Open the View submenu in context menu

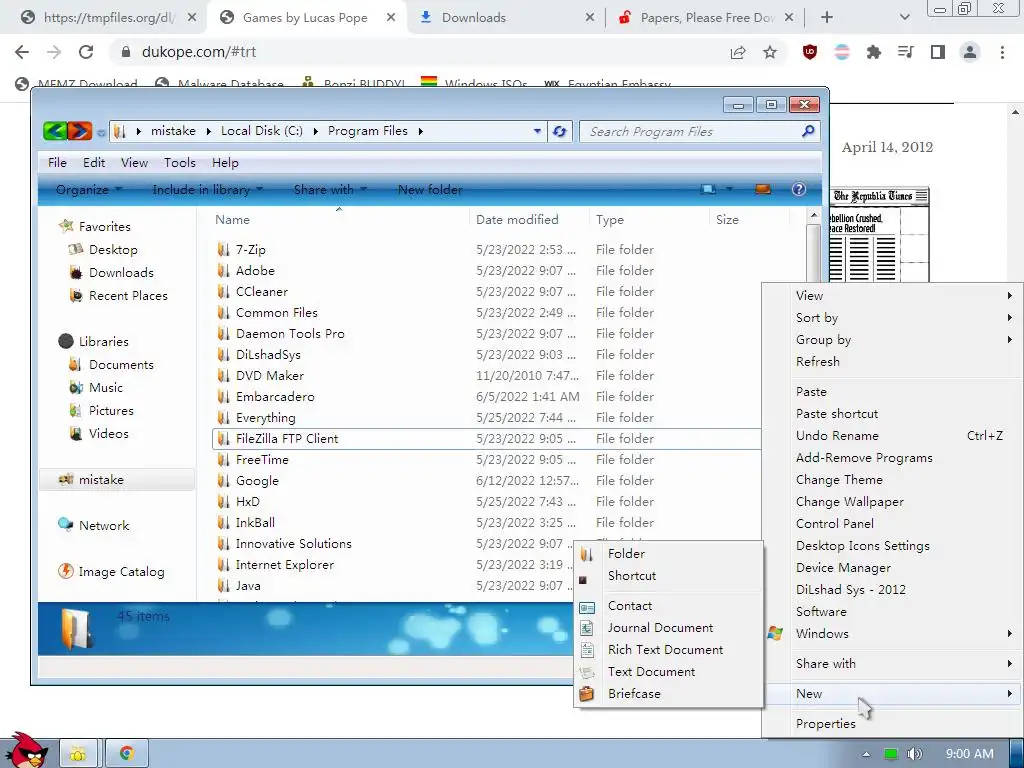tap(904, 296)
